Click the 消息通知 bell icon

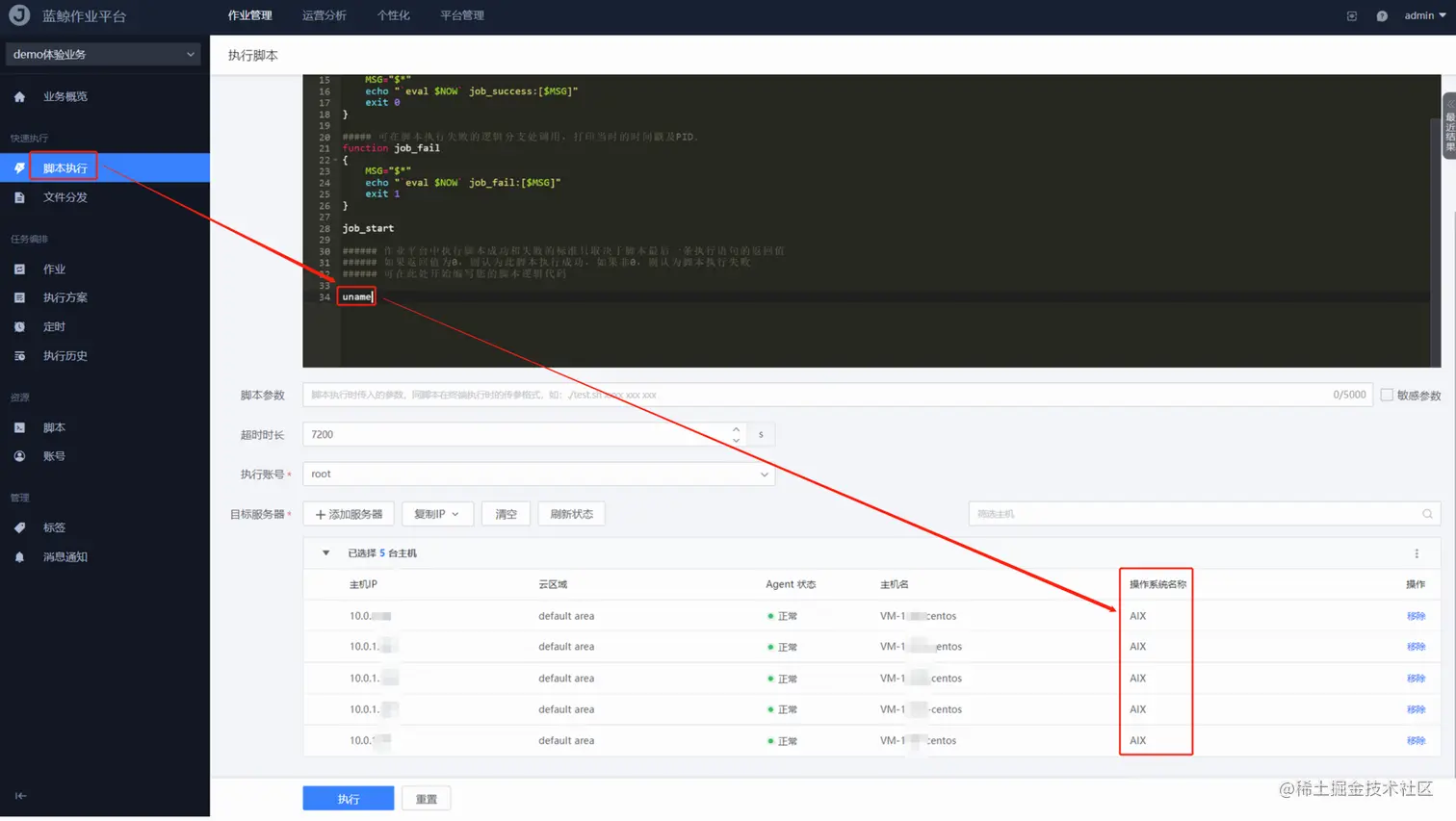pyautogui.click(x=19, y=557)
